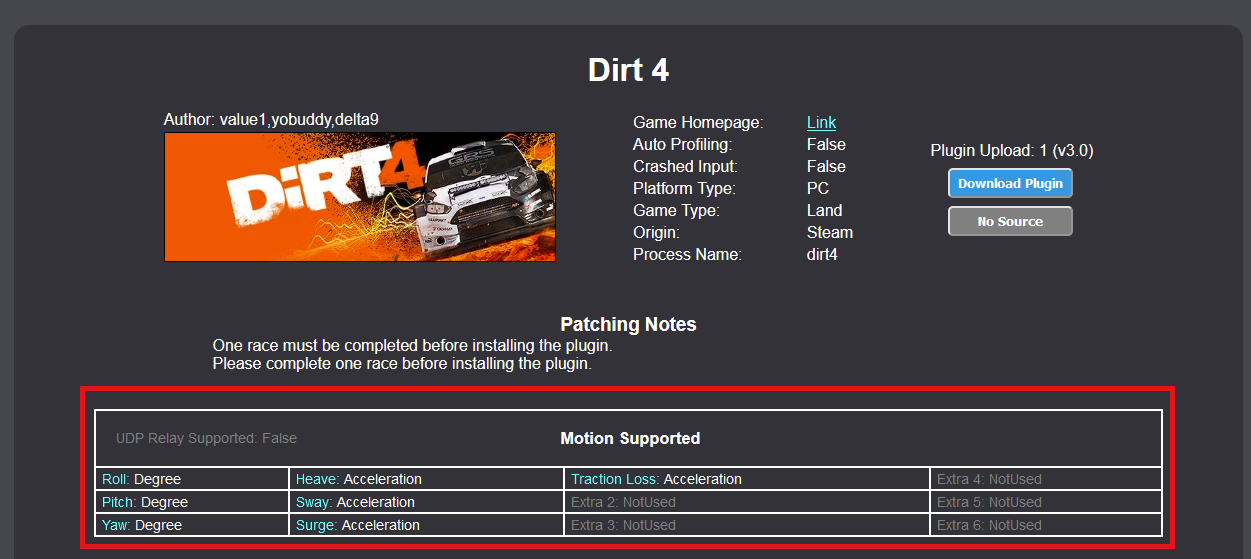Click the Dirt 4 banner image
Screen dimensions: 1251x559
click(360, 197)
